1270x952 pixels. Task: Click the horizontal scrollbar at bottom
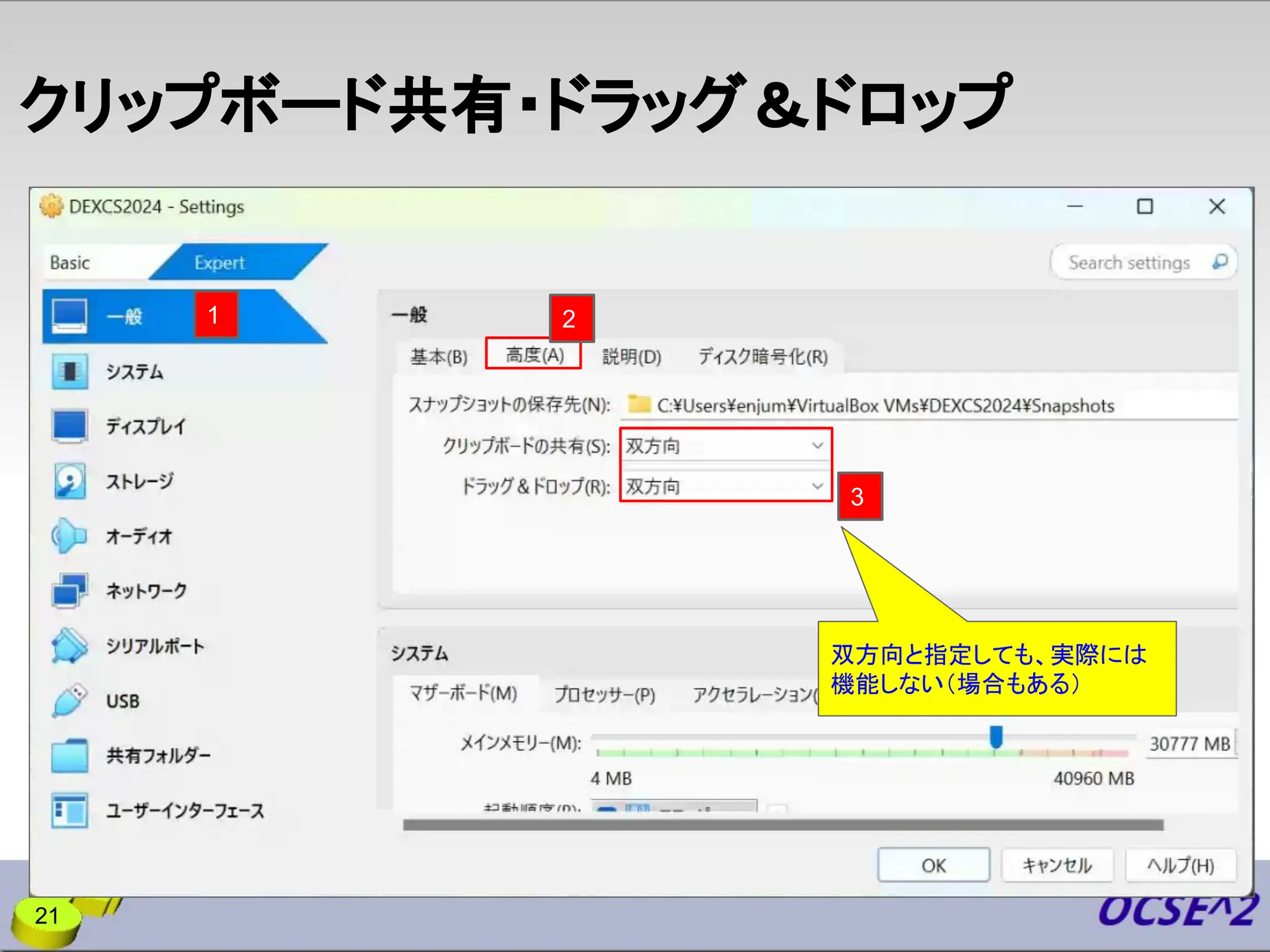point(783,825)
